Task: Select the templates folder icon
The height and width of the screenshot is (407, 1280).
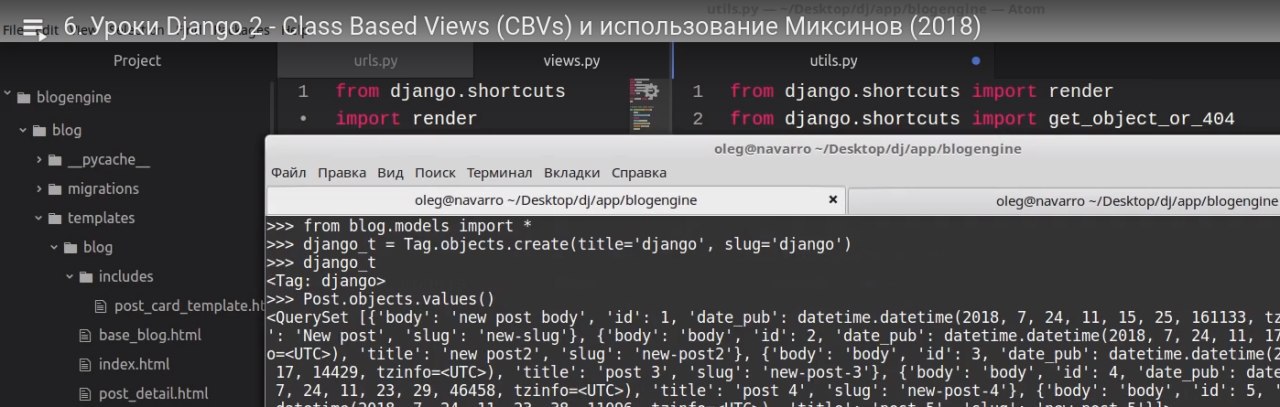Action: click(x=56, y=218)
